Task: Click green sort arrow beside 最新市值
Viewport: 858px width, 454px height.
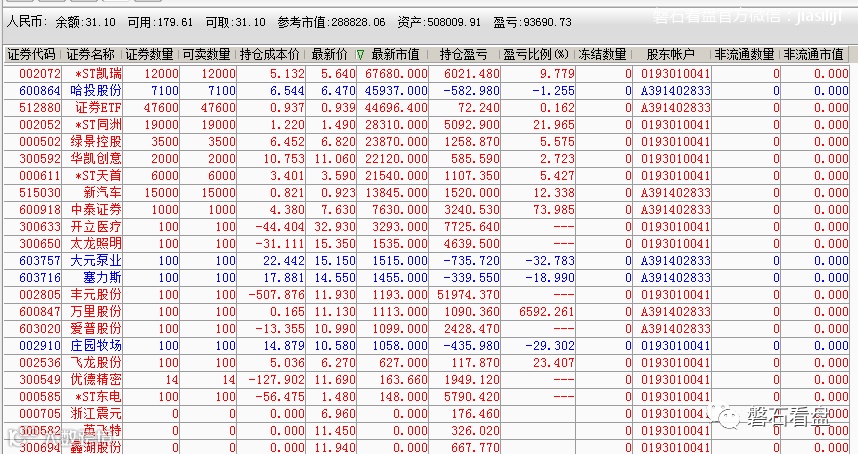Action: point(361,55)
